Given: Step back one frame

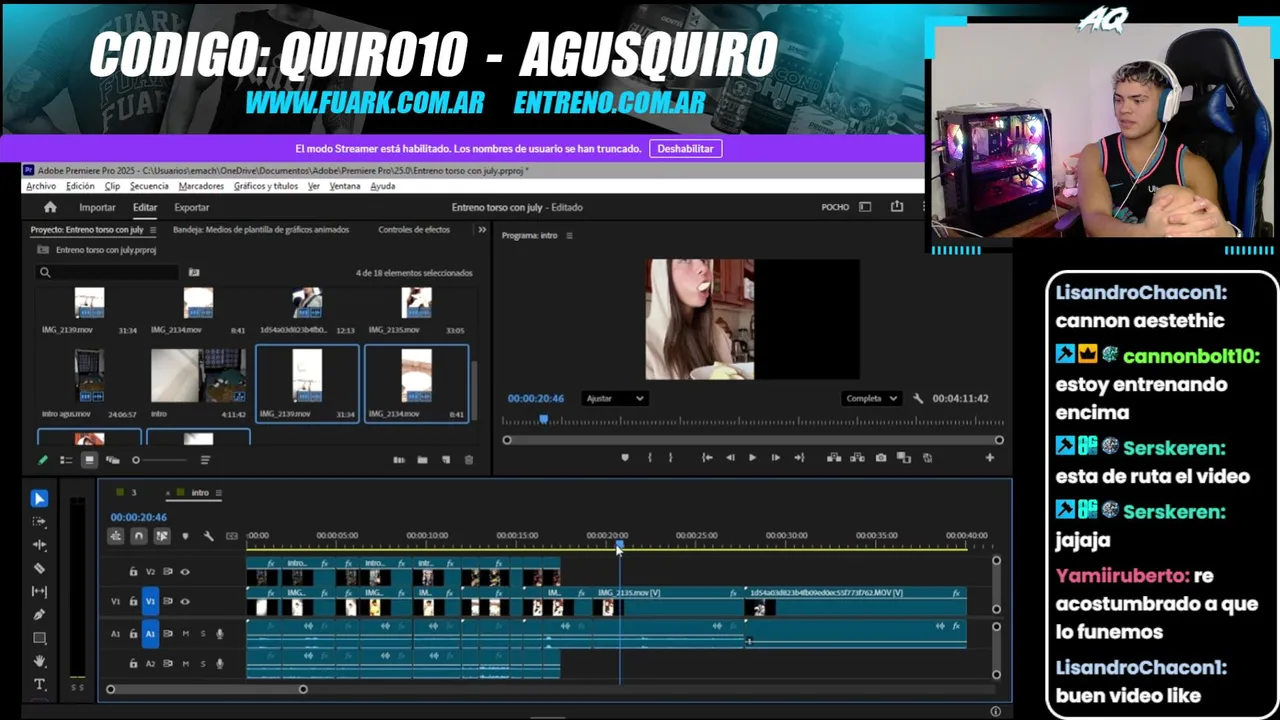Looking at the screenshot, I should (x=730, y=457).
